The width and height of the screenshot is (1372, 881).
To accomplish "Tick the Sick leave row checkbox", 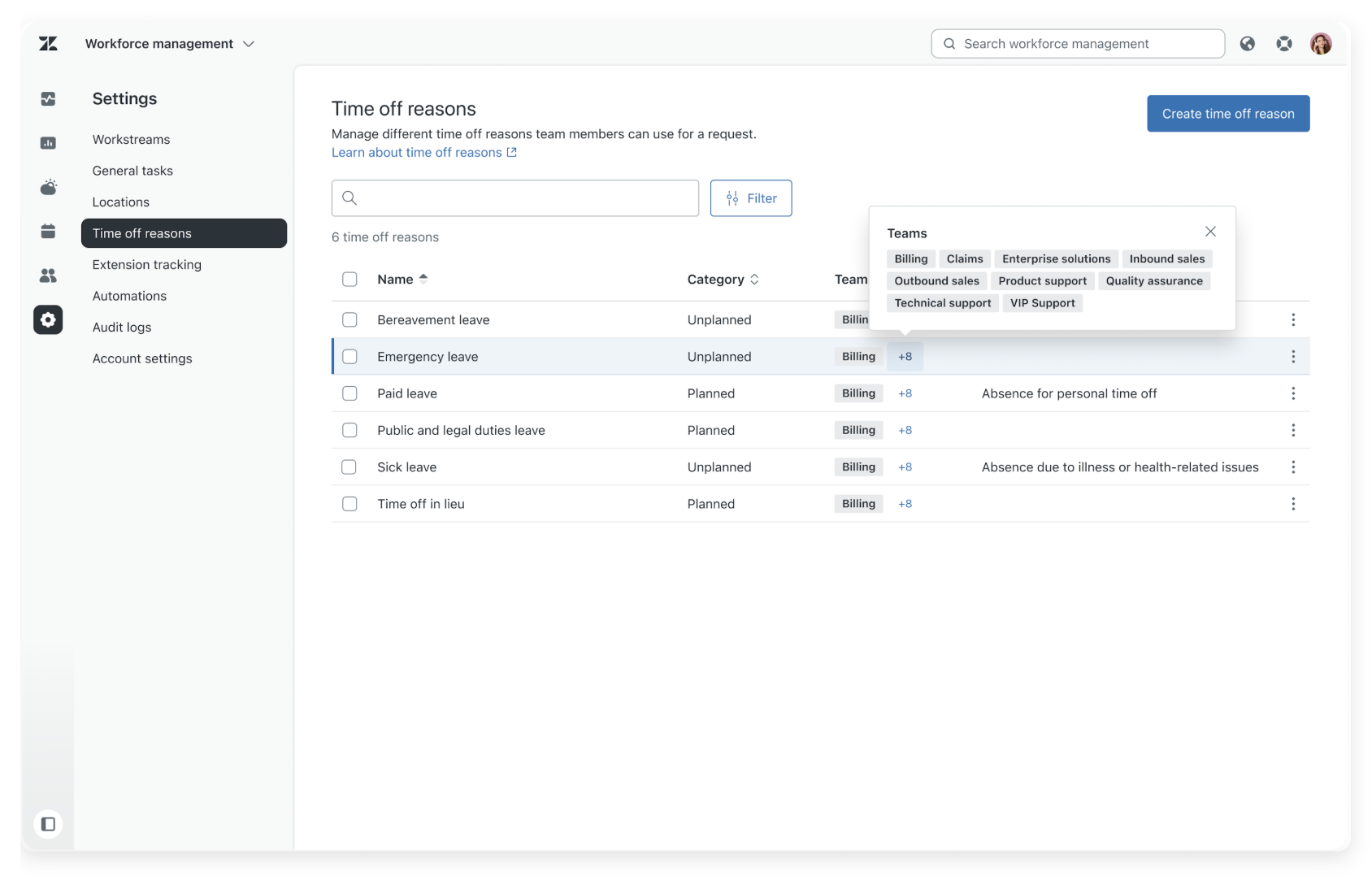I will (x=350, y=467).
